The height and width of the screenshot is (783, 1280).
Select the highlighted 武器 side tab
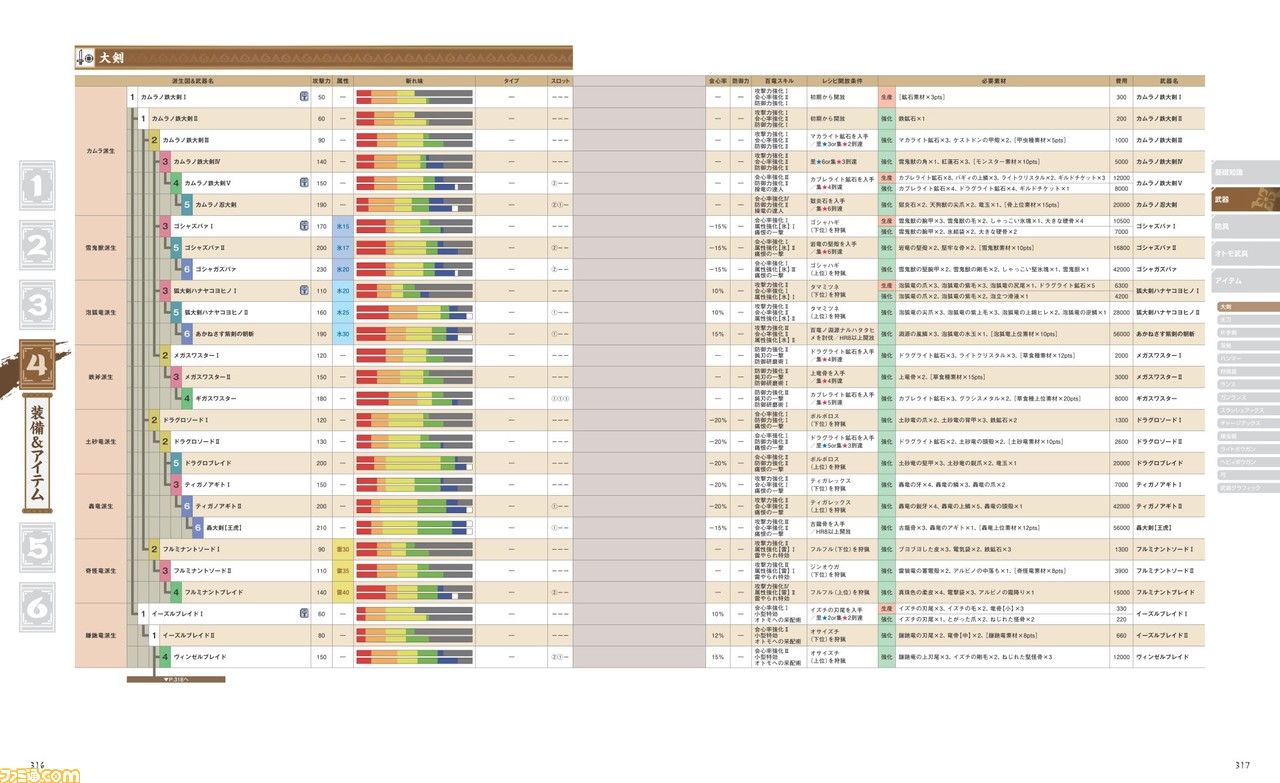1245,199
